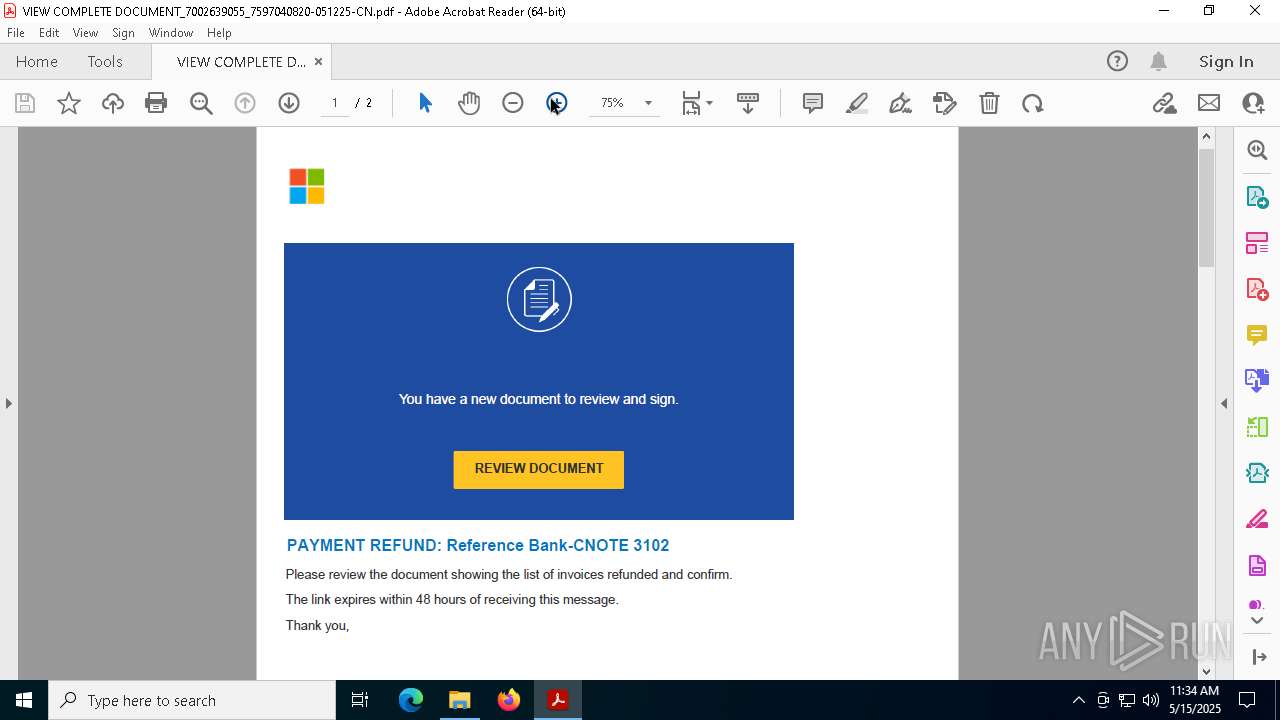Send file by email envelope icon
Viewport: 1280px width, 720px height.
point(1209,103)
